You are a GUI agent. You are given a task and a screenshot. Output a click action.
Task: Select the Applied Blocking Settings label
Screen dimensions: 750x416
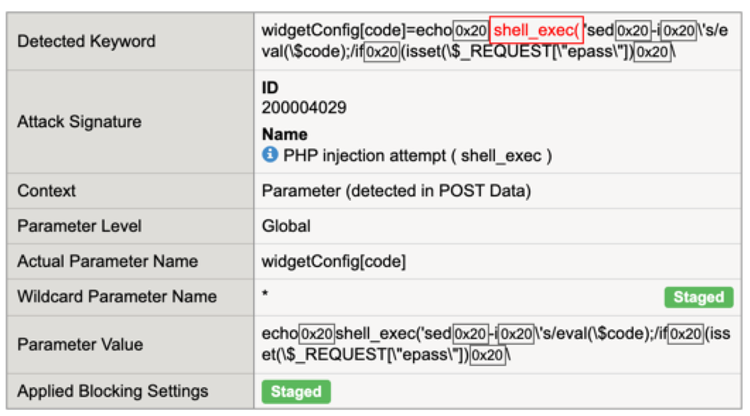[113, 390]
